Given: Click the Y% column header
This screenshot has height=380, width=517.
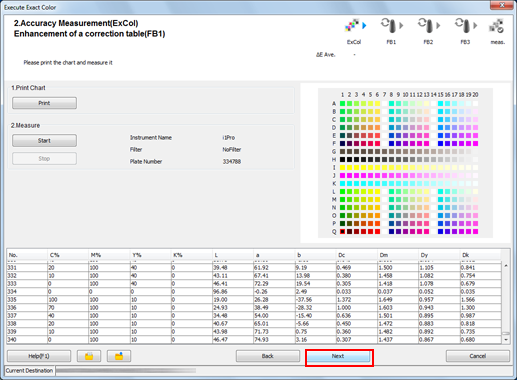Looking at the screenshot, I should tap(150, 255).
